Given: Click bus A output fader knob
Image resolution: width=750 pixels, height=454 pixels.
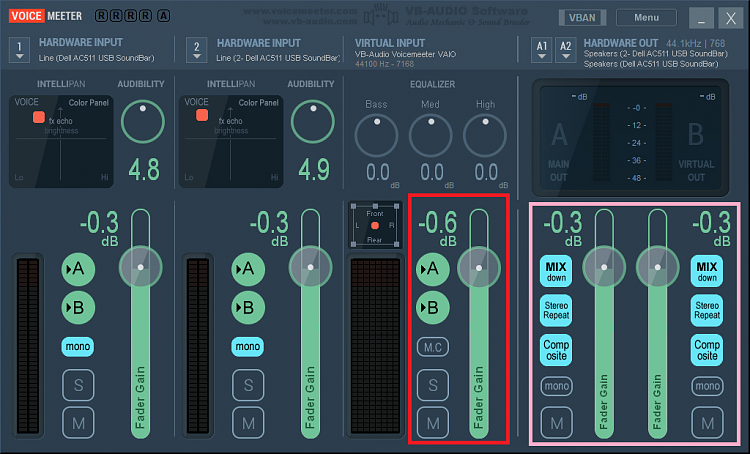Looking at the screenshot, I should pos(604,267).
